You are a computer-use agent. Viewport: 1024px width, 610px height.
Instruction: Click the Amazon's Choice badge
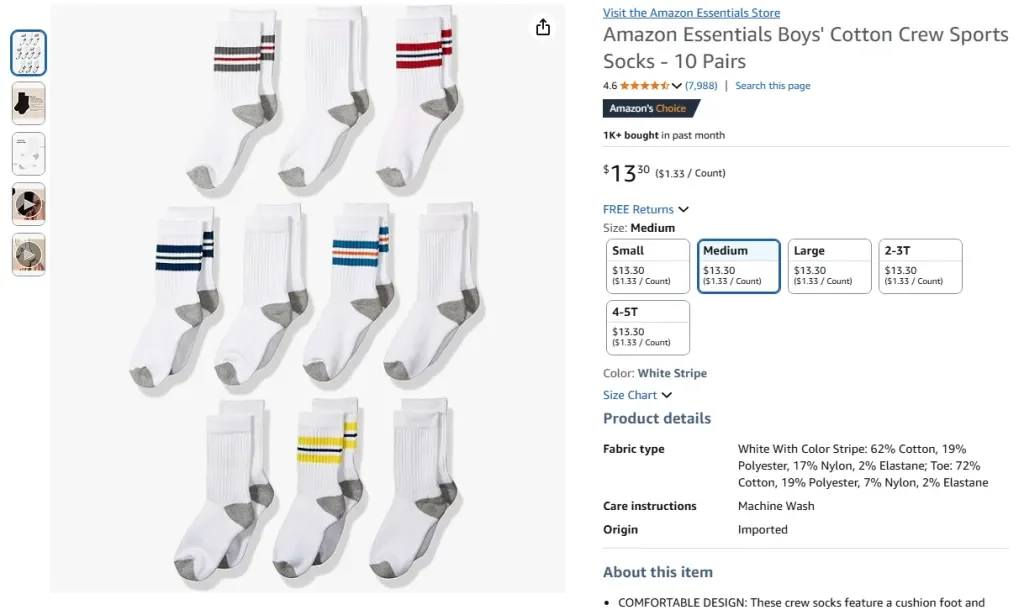[652, 110]
